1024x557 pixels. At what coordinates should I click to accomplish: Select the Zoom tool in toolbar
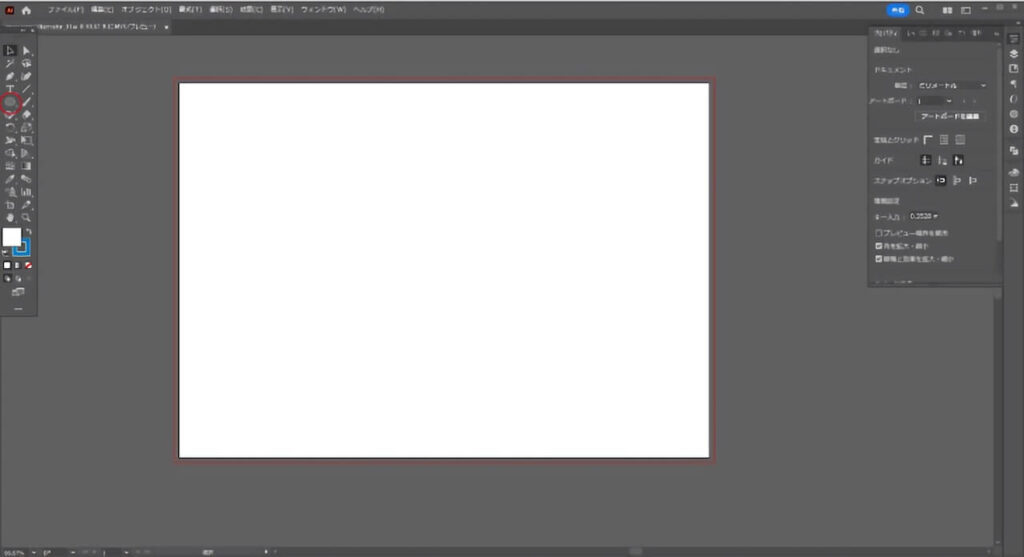coord(26,217)
